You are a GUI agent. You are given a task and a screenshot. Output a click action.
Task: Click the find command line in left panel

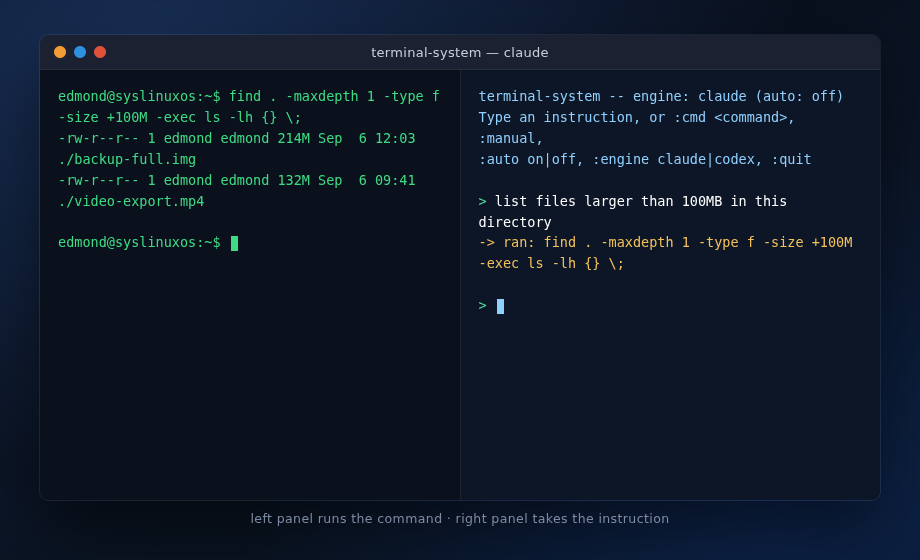249,96
